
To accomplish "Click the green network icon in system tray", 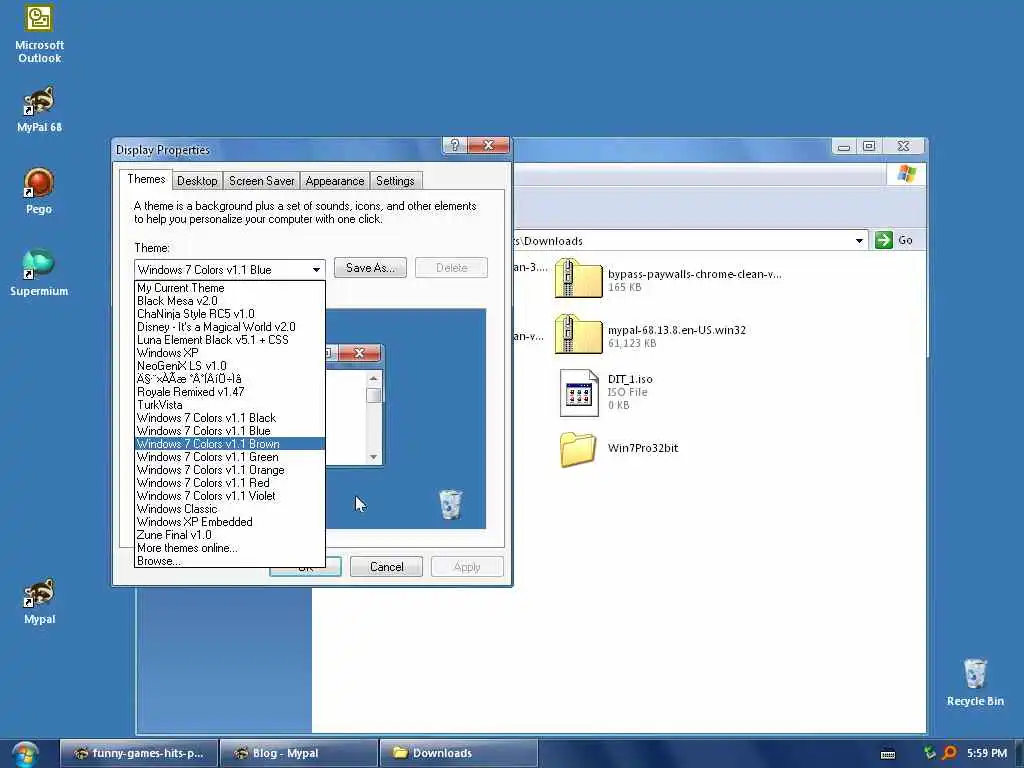I will coord(929,753).
